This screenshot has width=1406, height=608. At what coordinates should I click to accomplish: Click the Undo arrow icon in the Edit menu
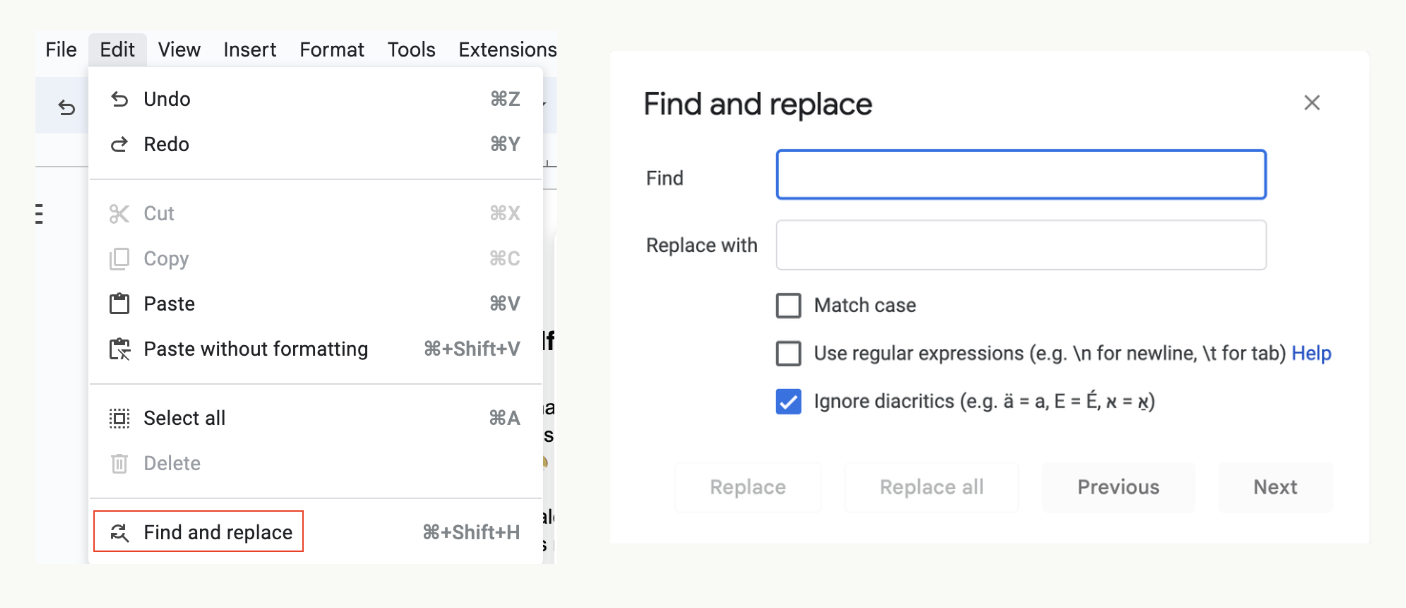point(119,99)
